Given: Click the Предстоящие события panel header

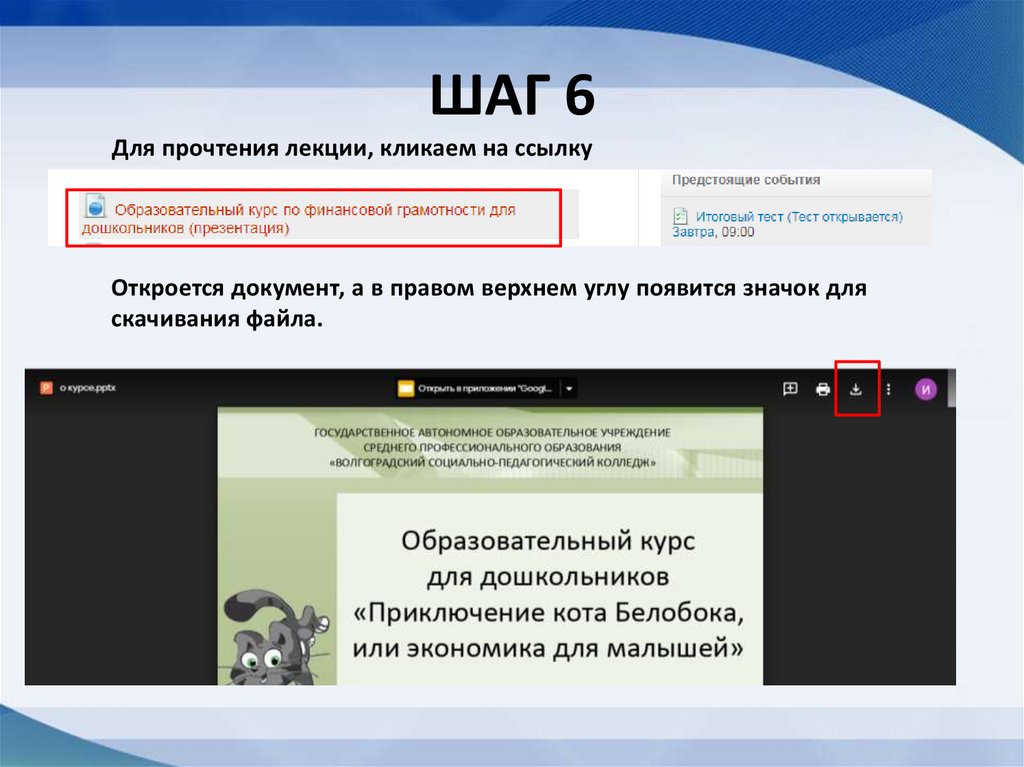Looking at the screenshot, I should [x=747, y=179].
